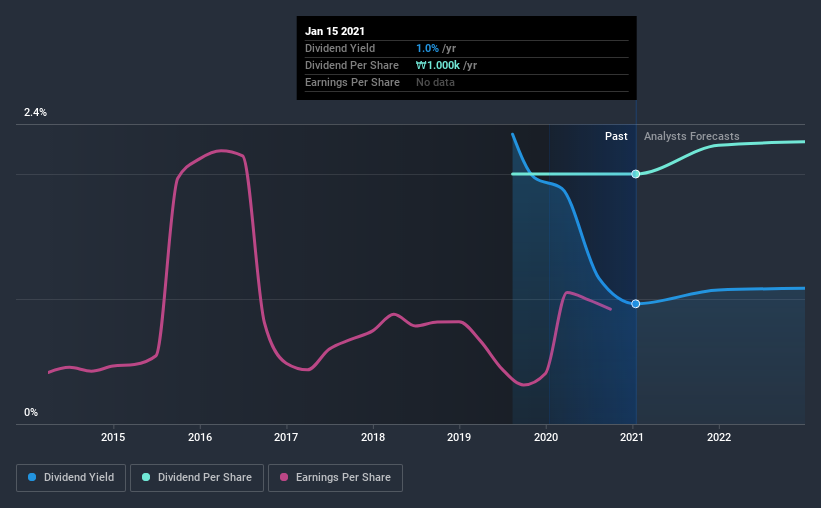Click the pink Earnings Per Share legend dot
The width and height of the screenshot is (821, 508).
284,477
